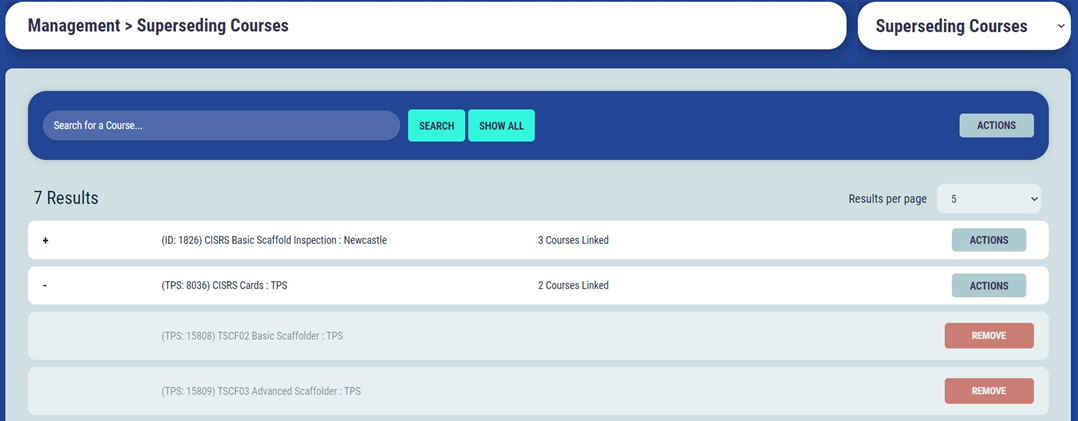The image size is (1078, 421).
Task: Open ACTIONS for CISRS Cards : TPS
Action: tap(988, 286)
